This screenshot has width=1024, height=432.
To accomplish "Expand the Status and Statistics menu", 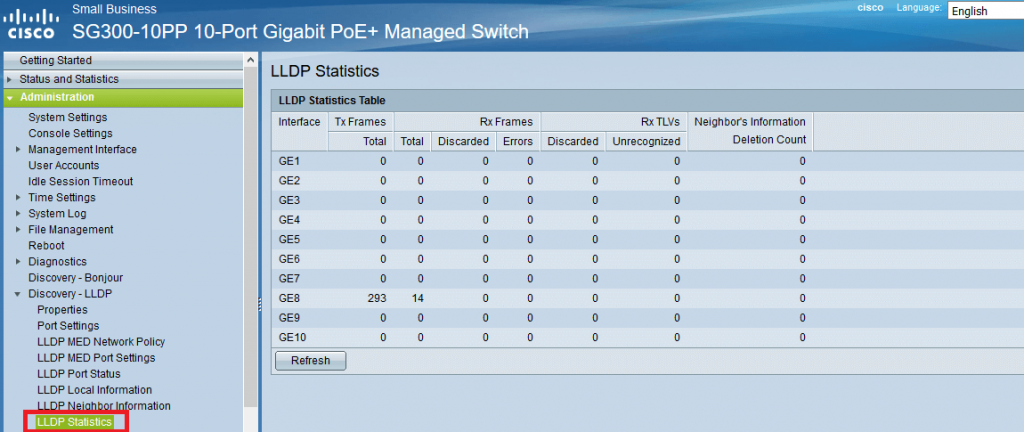I will tap(69, 79).
